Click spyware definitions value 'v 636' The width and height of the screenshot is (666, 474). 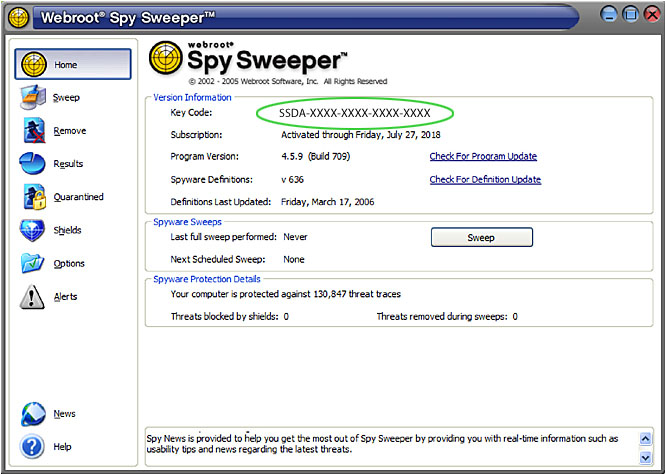292,179
